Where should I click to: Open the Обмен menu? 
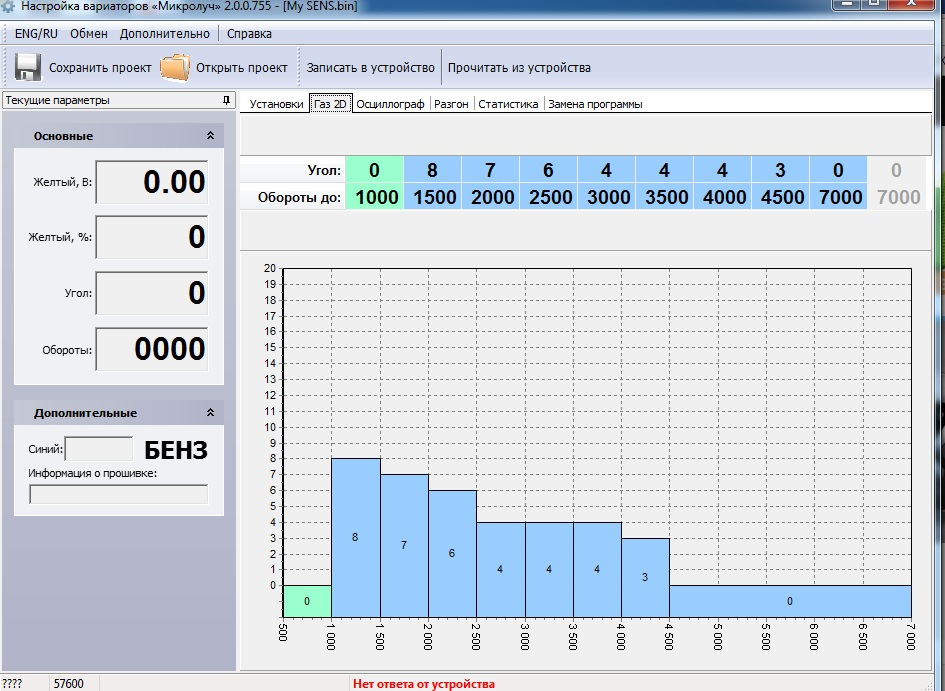(89, 33)
